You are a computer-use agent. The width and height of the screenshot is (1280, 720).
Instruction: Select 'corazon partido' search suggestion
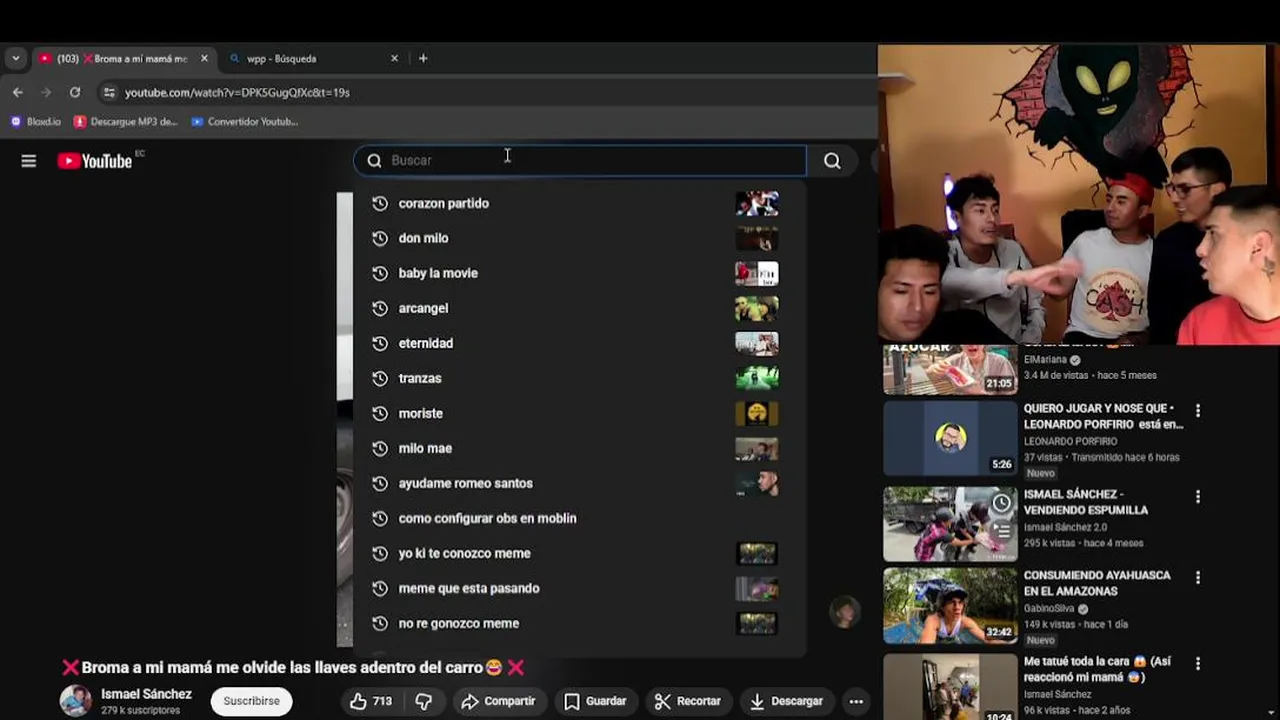coord(579,203)
